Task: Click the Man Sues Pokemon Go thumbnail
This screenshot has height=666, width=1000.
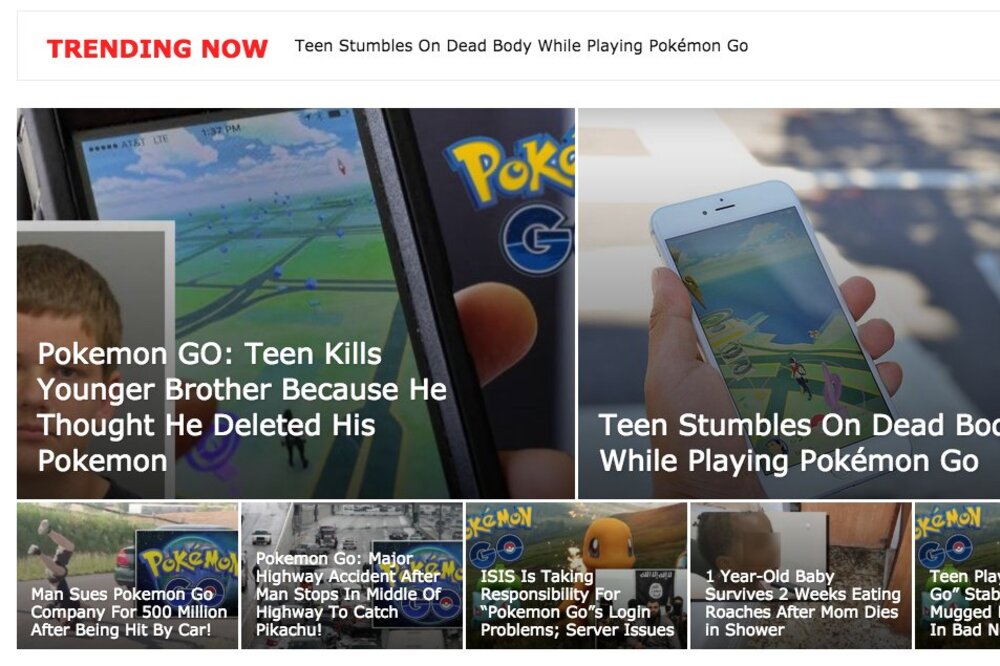Action: coord(128,575)
